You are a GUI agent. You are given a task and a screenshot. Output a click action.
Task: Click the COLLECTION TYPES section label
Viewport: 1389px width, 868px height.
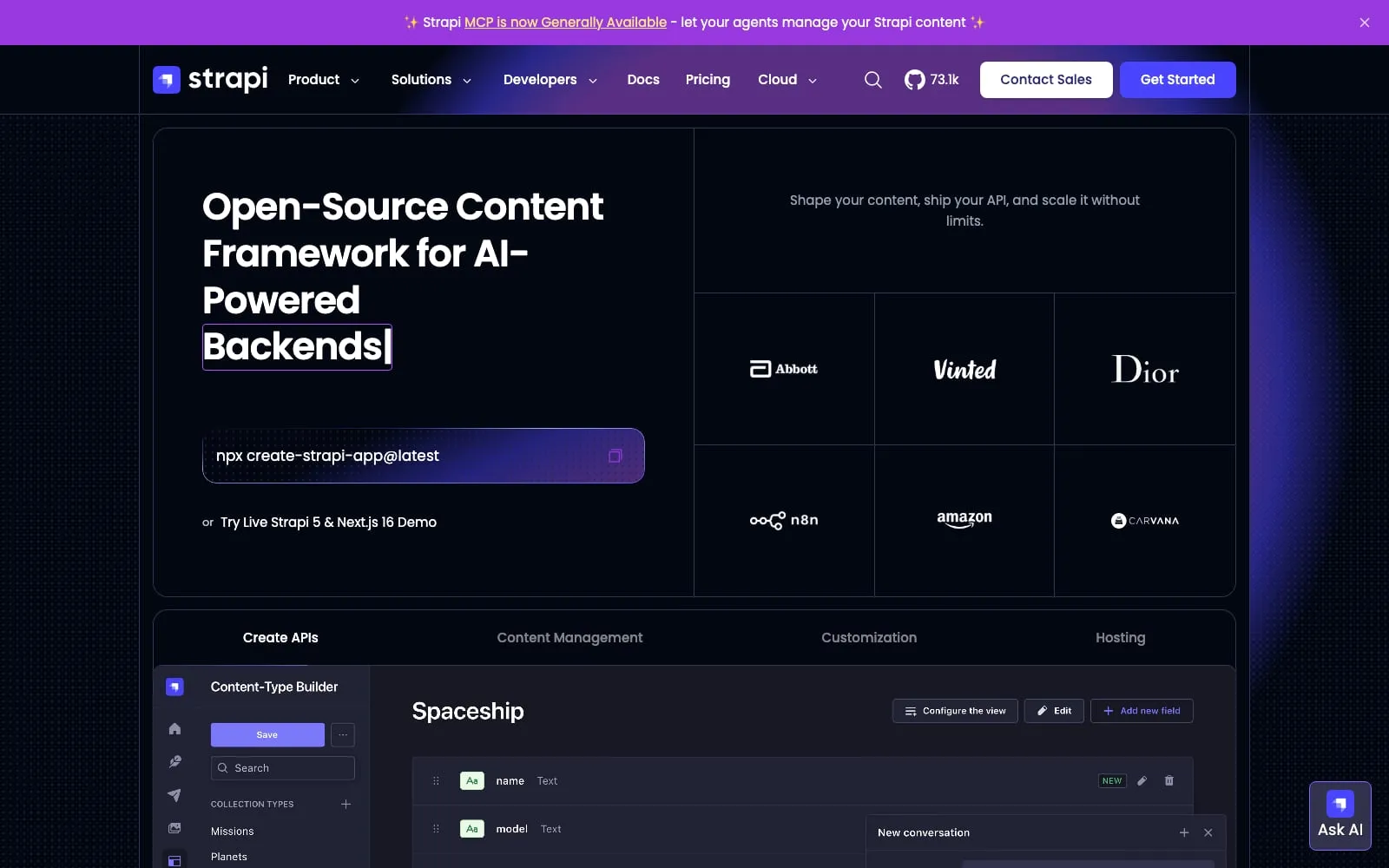(x=253, y=804)
